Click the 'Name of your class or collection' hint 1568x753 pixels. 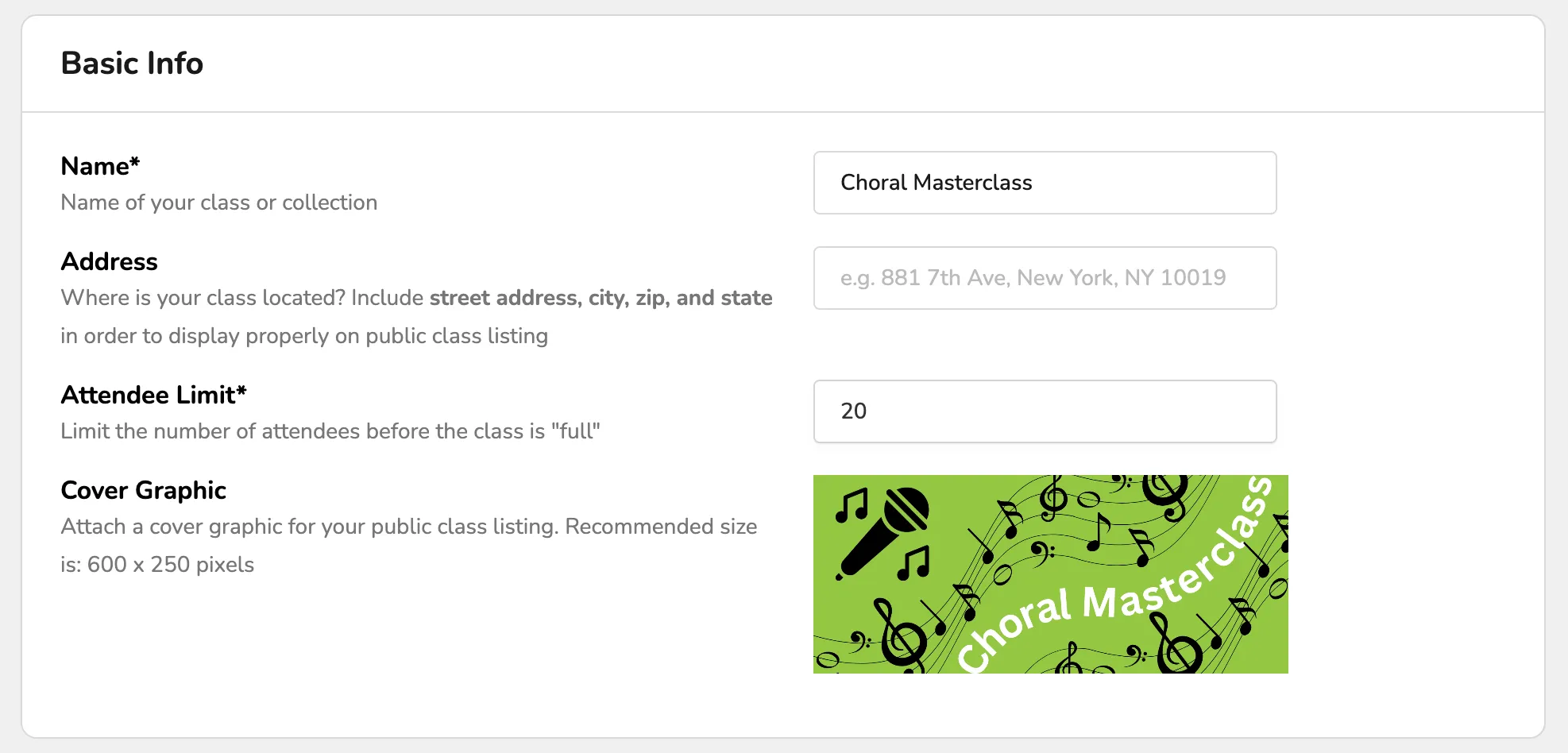[x=219, y=203]
